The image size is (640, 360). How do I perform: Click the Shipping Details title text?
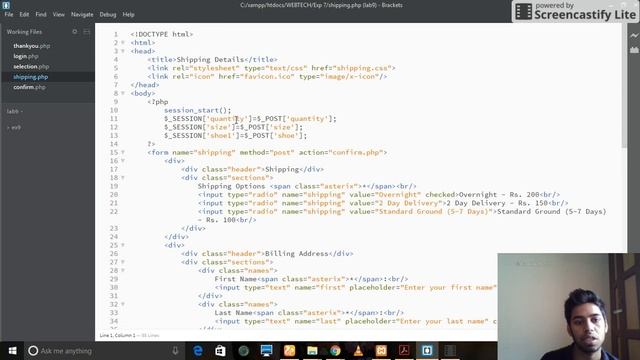[x=210, y=60]
